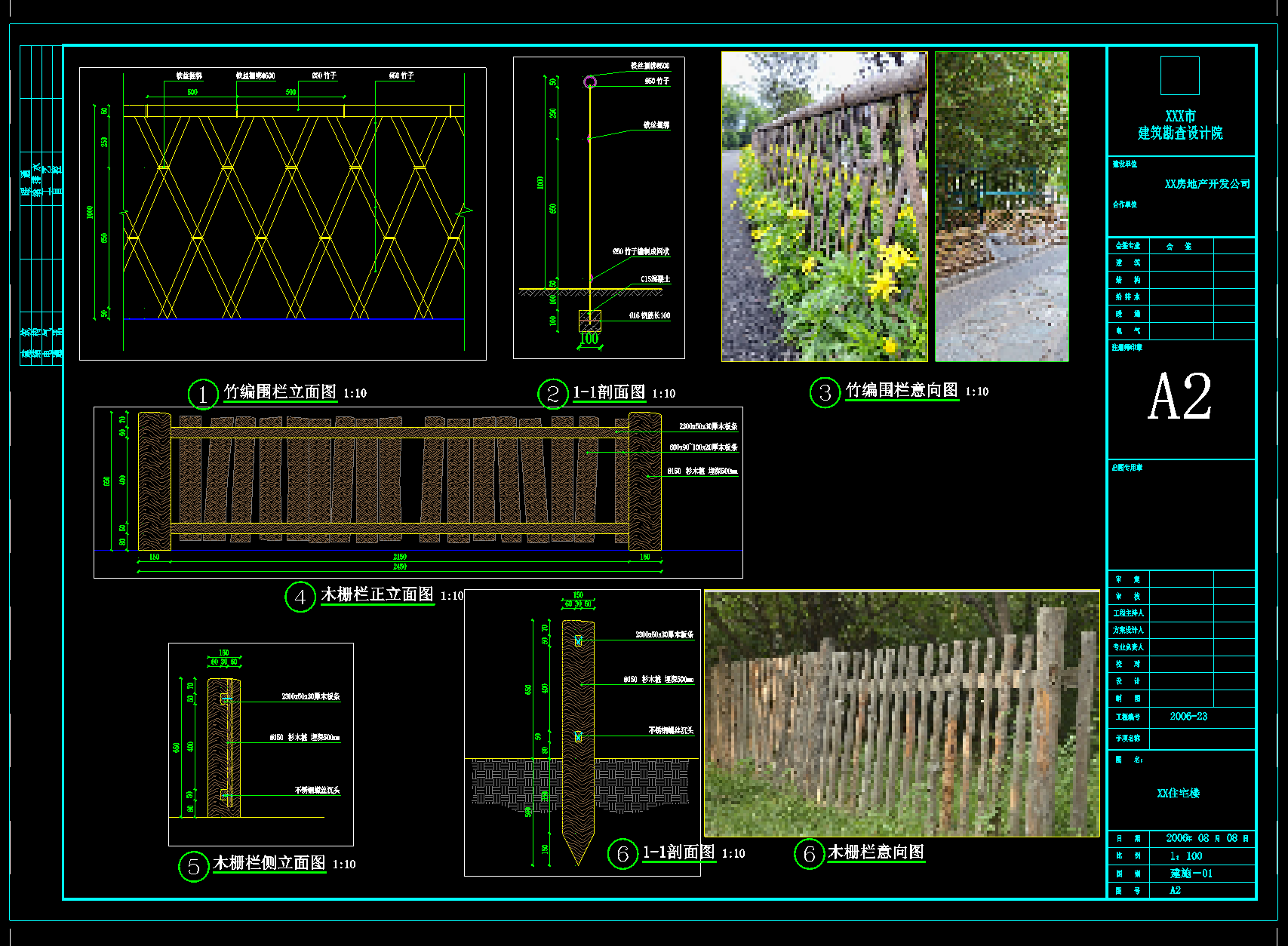Click the XX房地产开发公司 client name
The width and height of the screenshot is (1288, 946).
coord(1207,184)
